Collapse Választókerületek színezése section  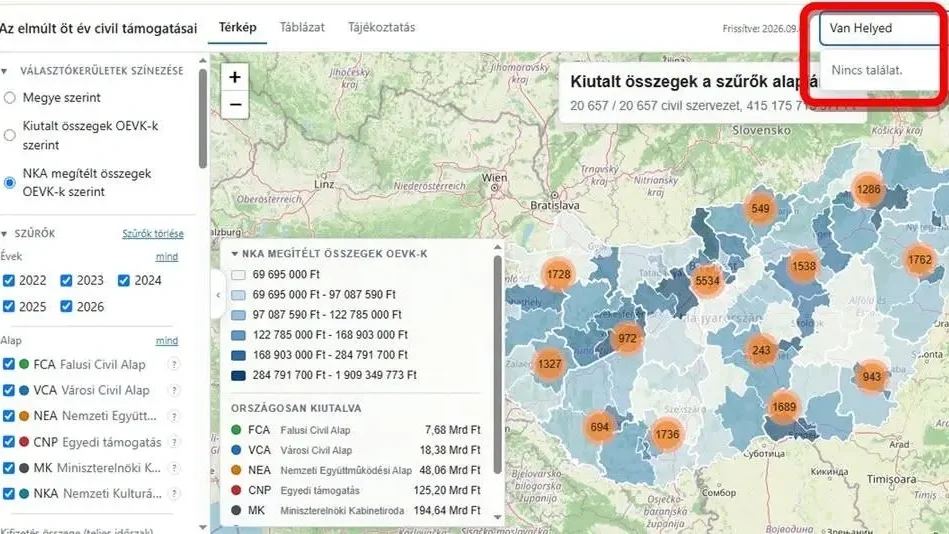coord(4,71)
